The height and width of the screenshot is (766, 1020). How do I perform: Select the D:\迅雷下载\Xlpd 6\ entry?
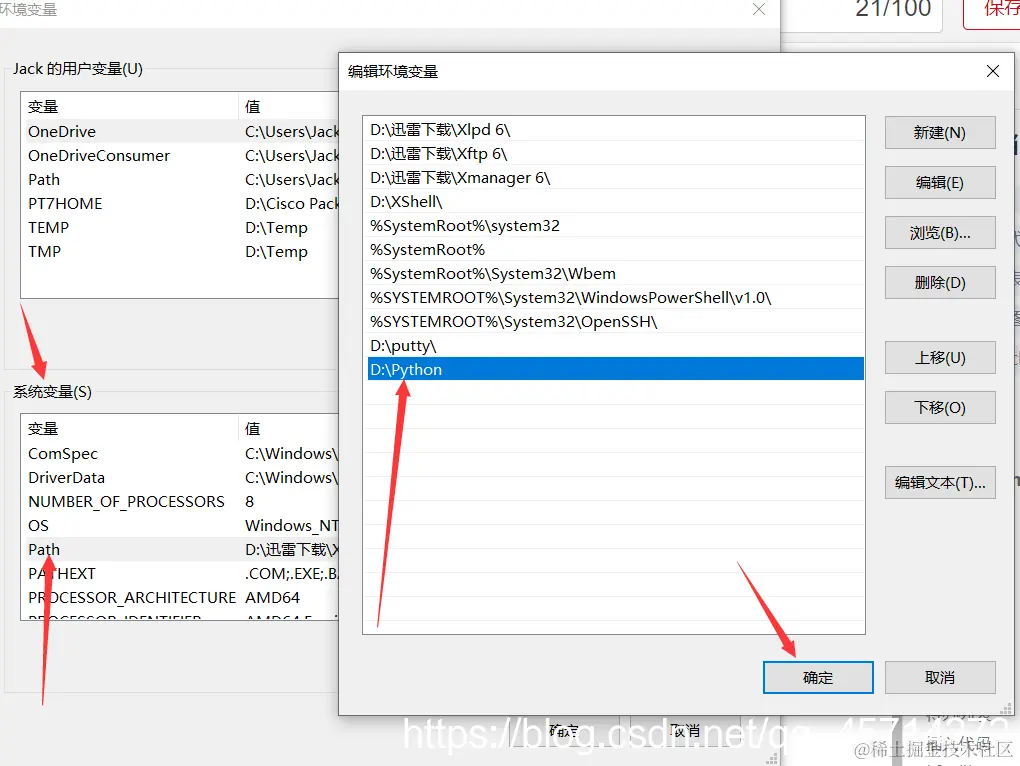(x=615, y=130)
